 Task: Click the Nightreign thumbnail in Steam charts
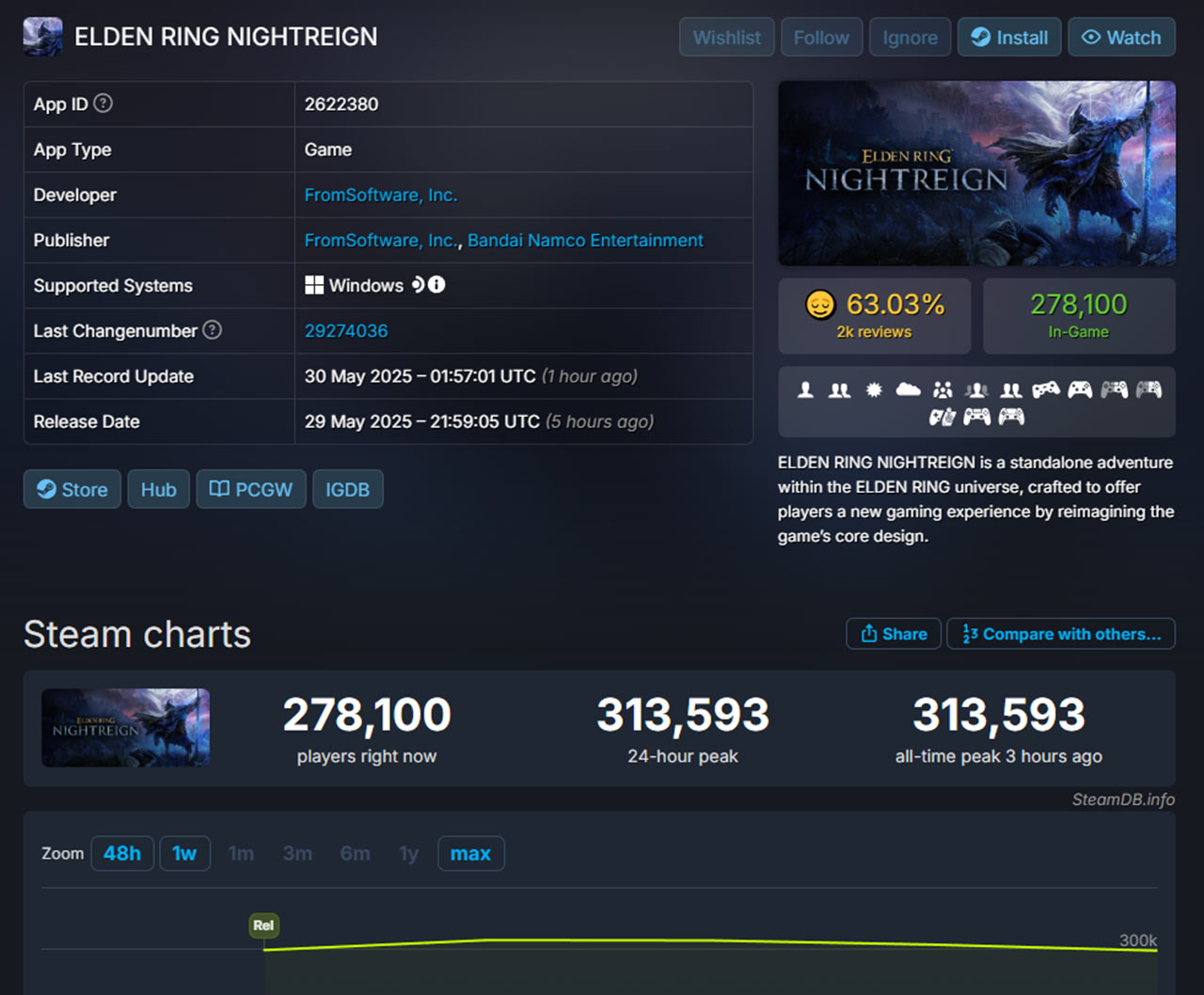[x=126, y=728]
